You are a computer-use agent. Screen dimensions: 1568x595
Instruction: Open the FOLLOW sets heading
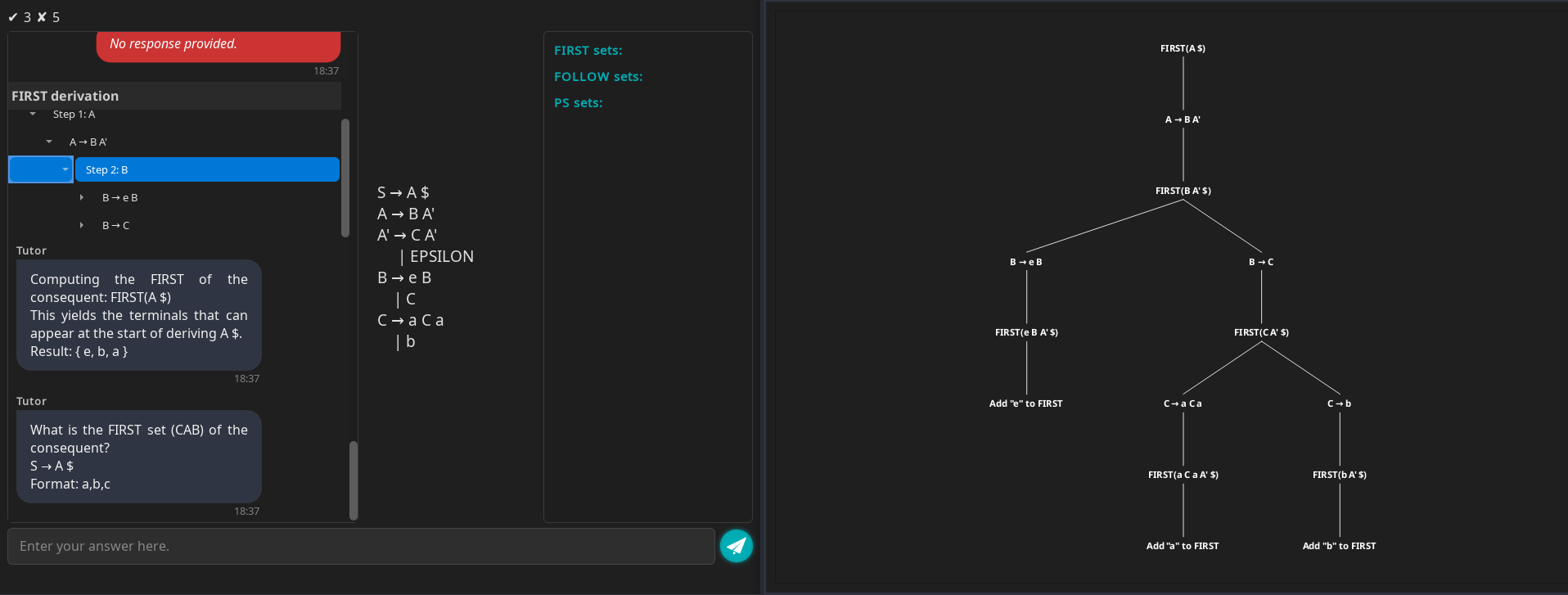598,77
